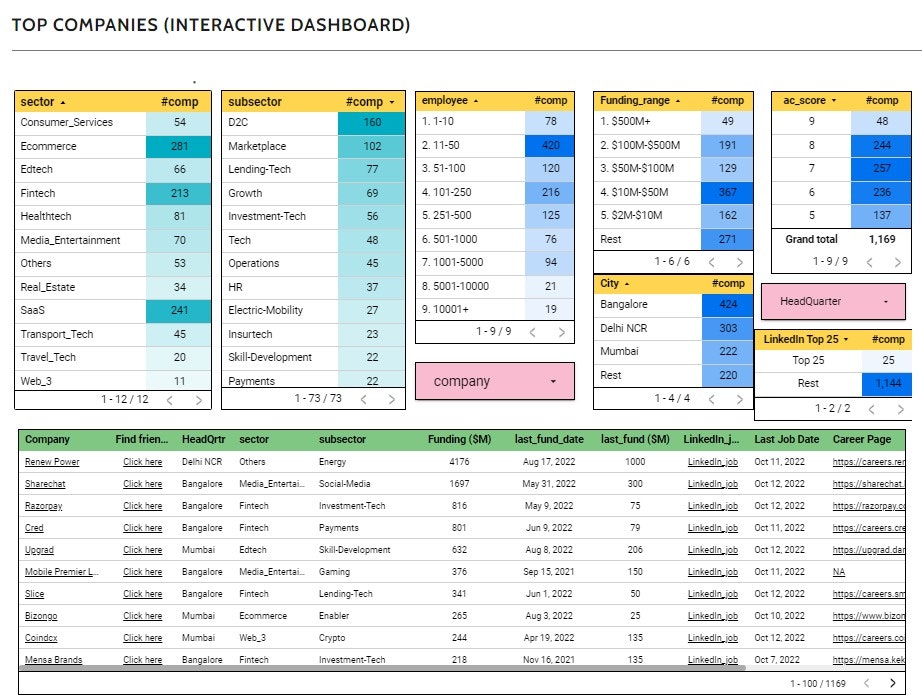Viewport: 922px width, 699px height.
Task: Go to next page of company list
Action: pyautogui.click(x=893, y=683)
